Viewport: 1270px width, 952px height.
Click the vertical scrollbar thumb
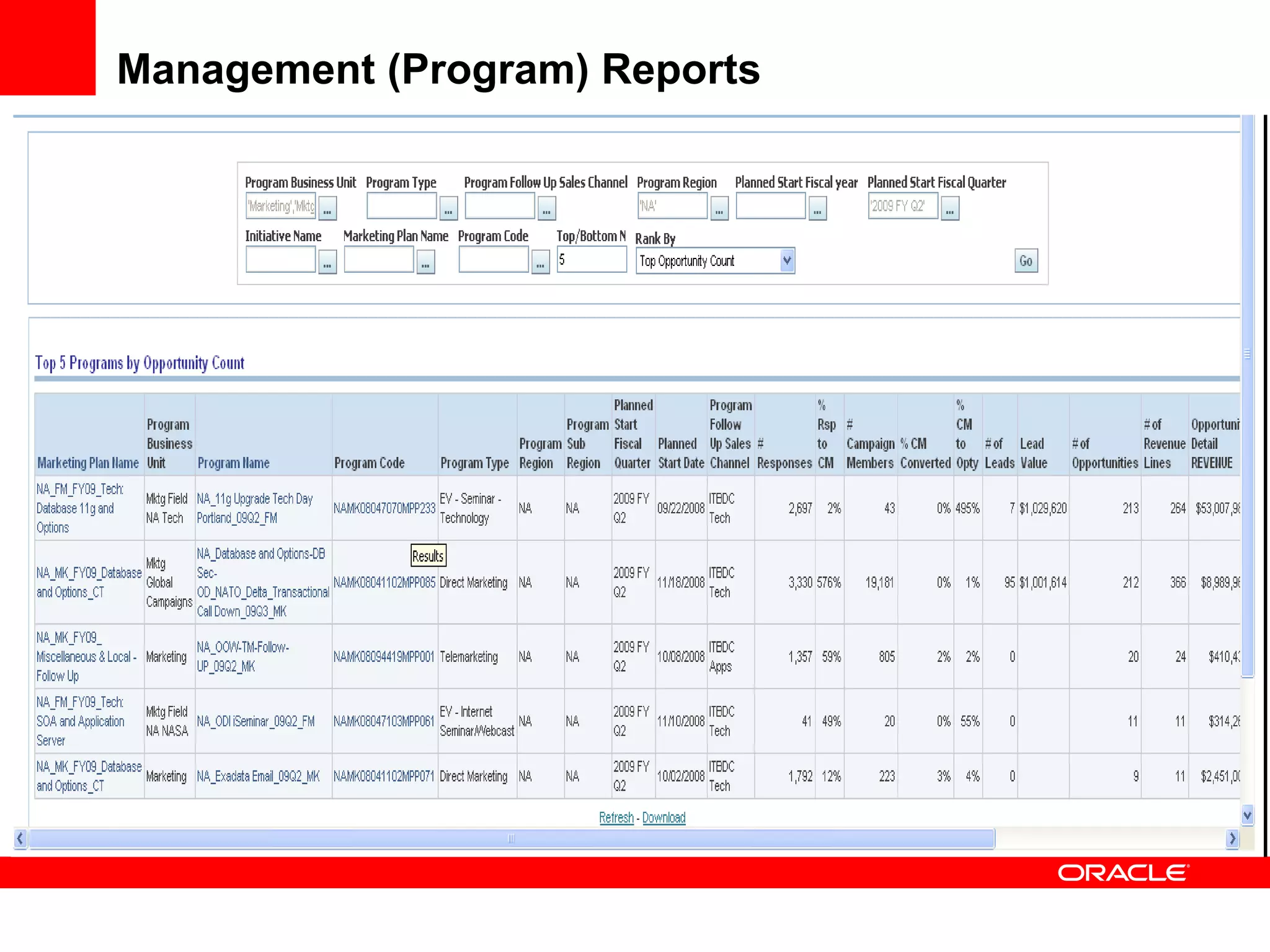tap(1248, 397)
